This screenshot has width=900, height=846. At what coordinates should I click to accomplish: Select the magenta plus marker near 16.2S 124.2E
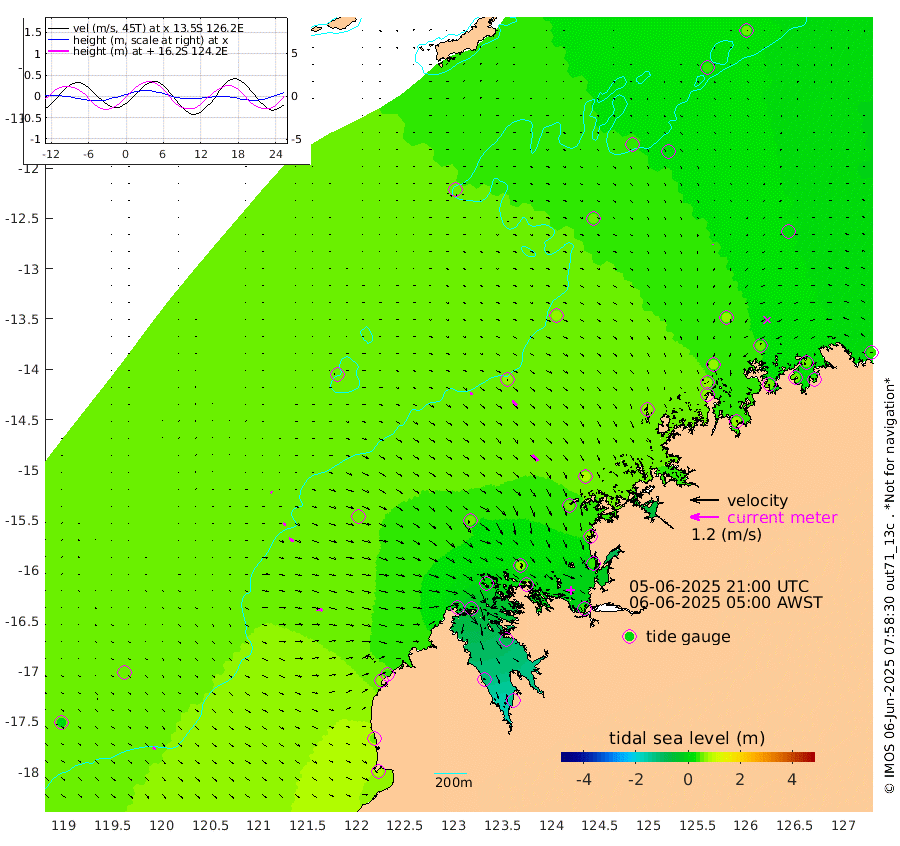click(570, 590)
